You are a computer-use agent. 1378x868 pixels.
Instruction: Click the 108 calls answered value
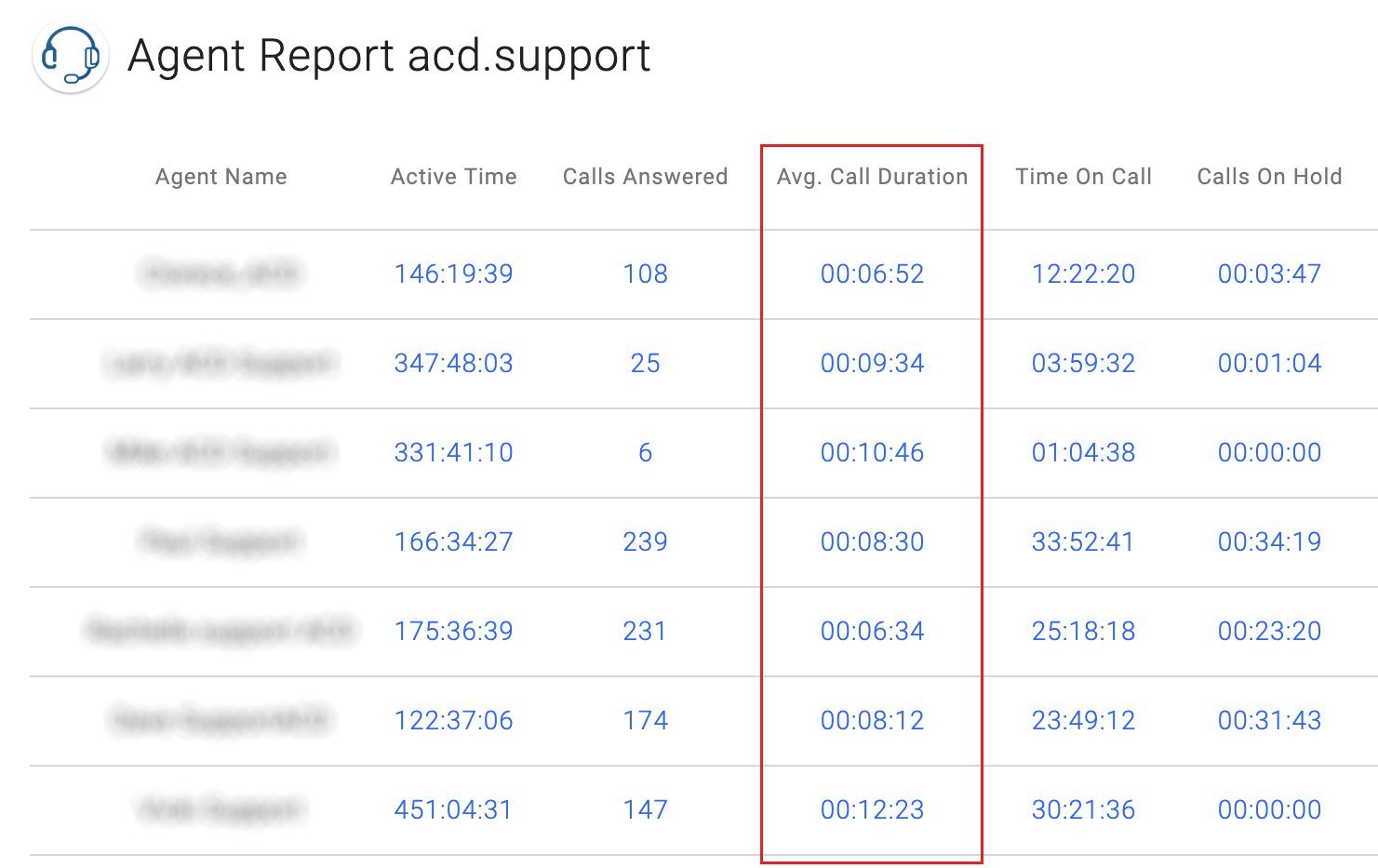(x=645, y=274)
